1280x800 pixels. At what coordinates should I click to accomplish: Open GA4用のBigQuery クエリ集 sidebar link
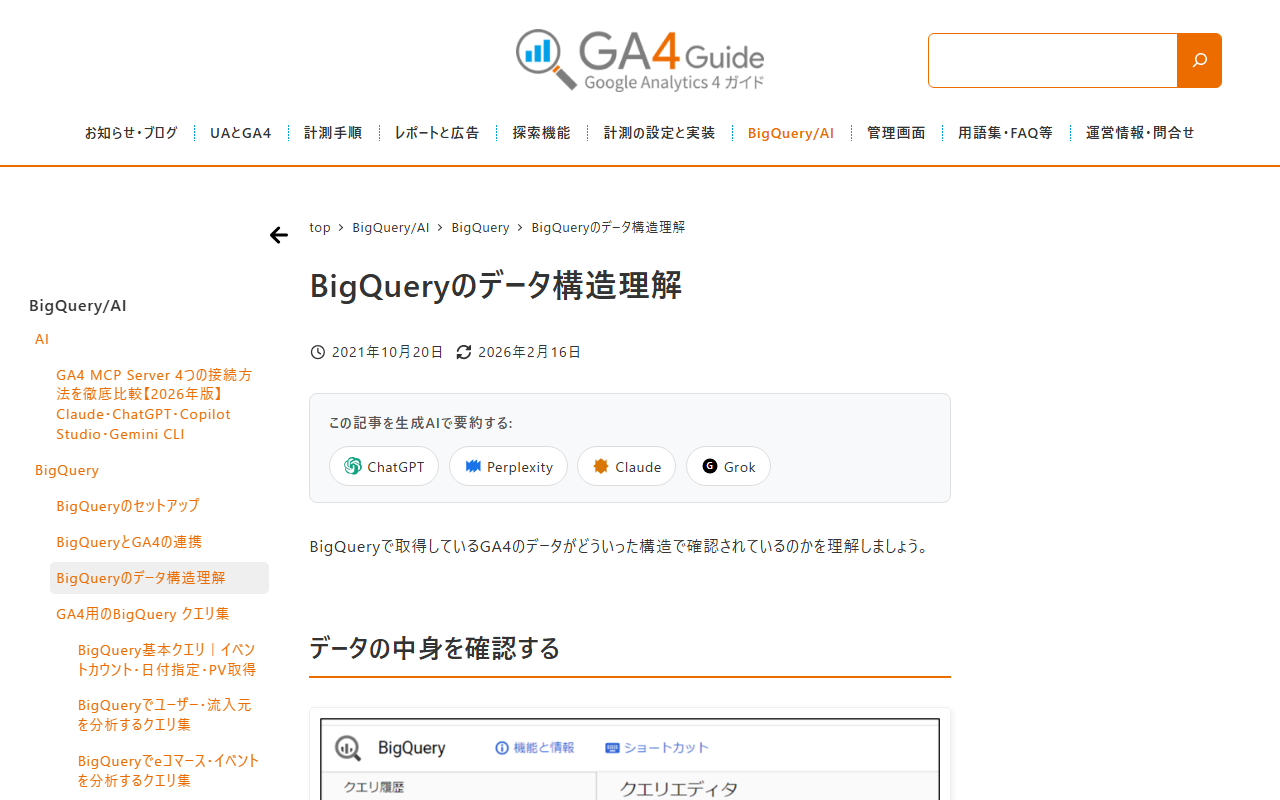coord(143,614)
